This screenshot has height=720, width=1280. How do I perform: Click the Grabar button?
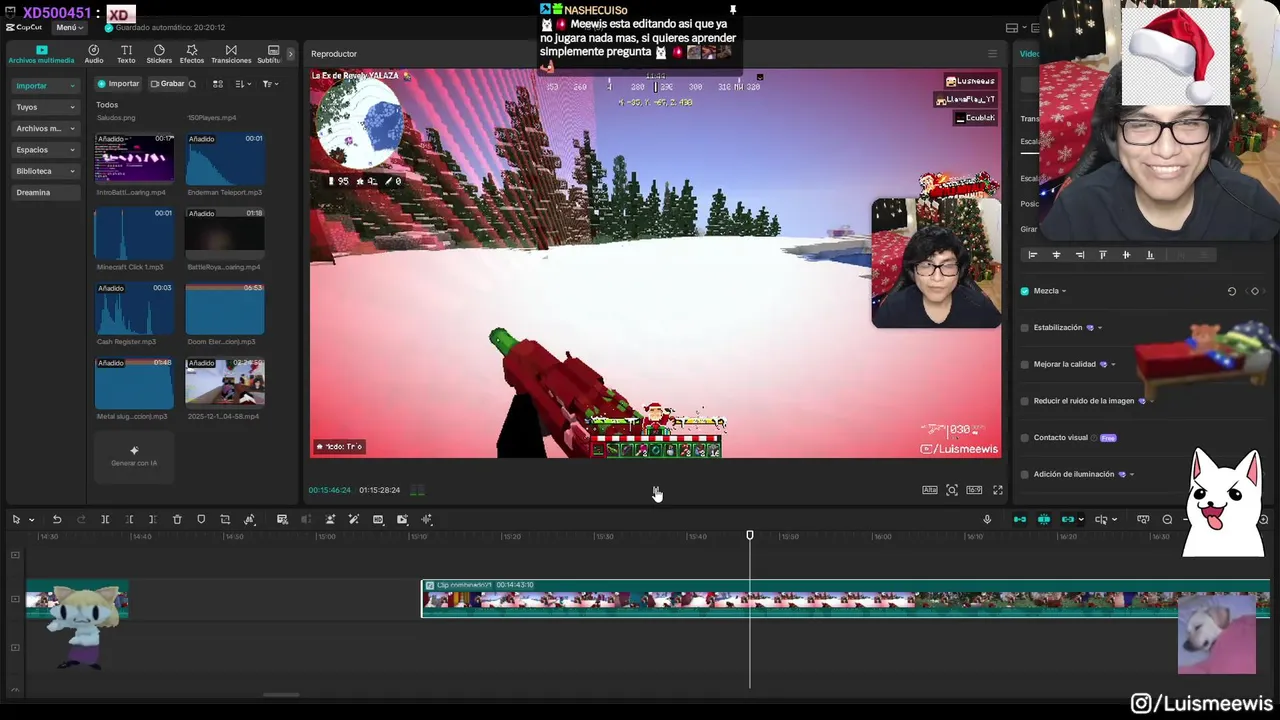pyautogui.click(x=167, y=84)
